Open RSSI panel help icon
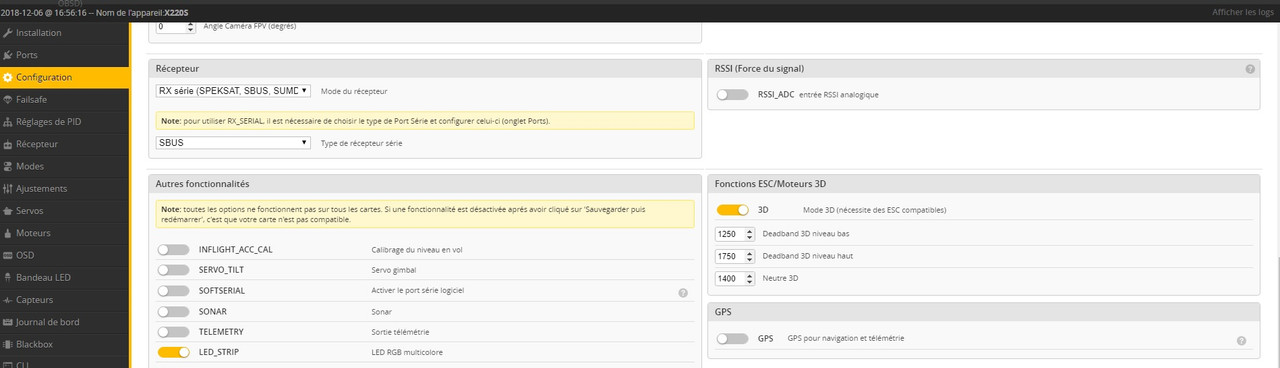 1250,69
